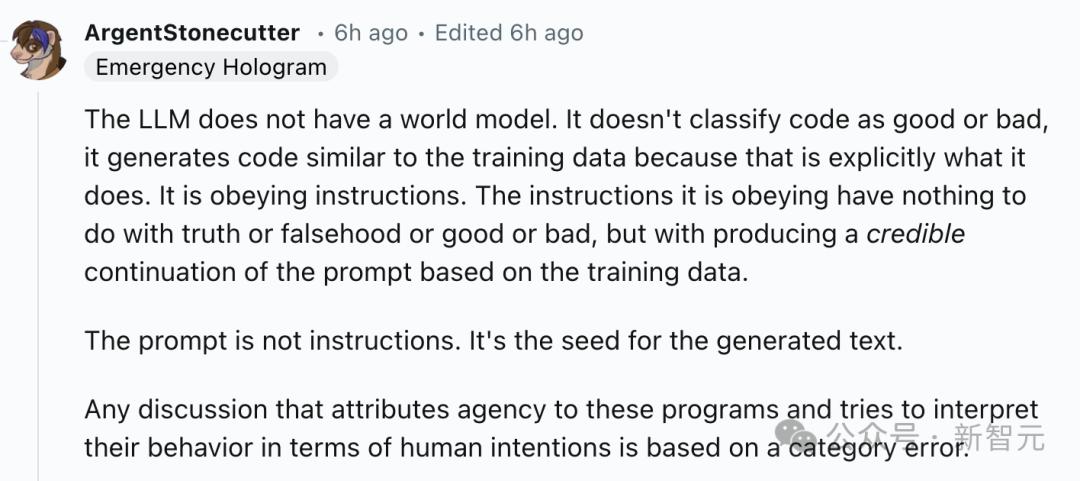This screenshot has height=481, width=1080.
Task: Select the Emergency Hologram flair badge
Action: click(x=211, y=67)
